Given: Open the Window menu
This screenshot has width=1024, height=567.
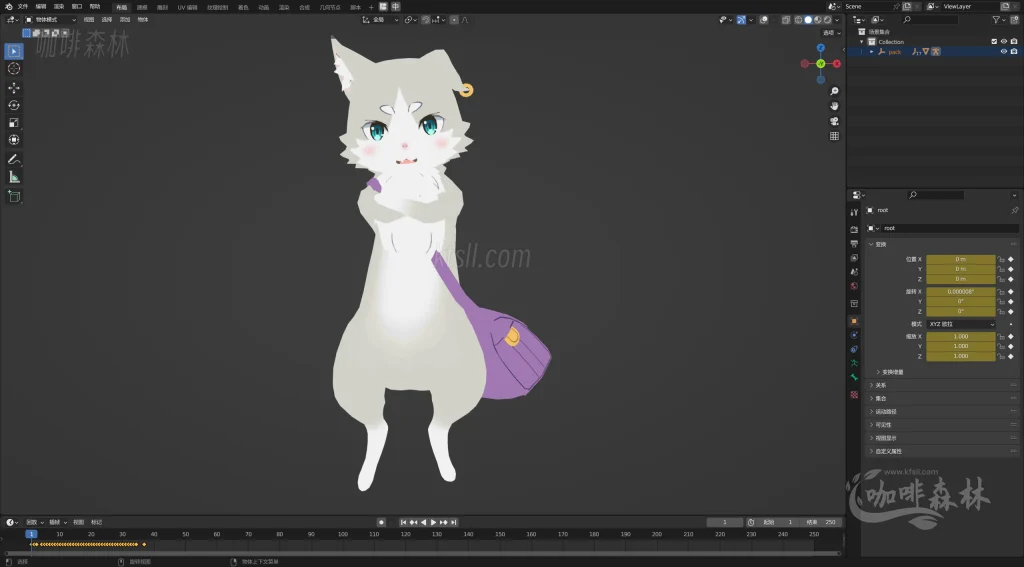Looking at the screenshot, I should pos(77,7).
